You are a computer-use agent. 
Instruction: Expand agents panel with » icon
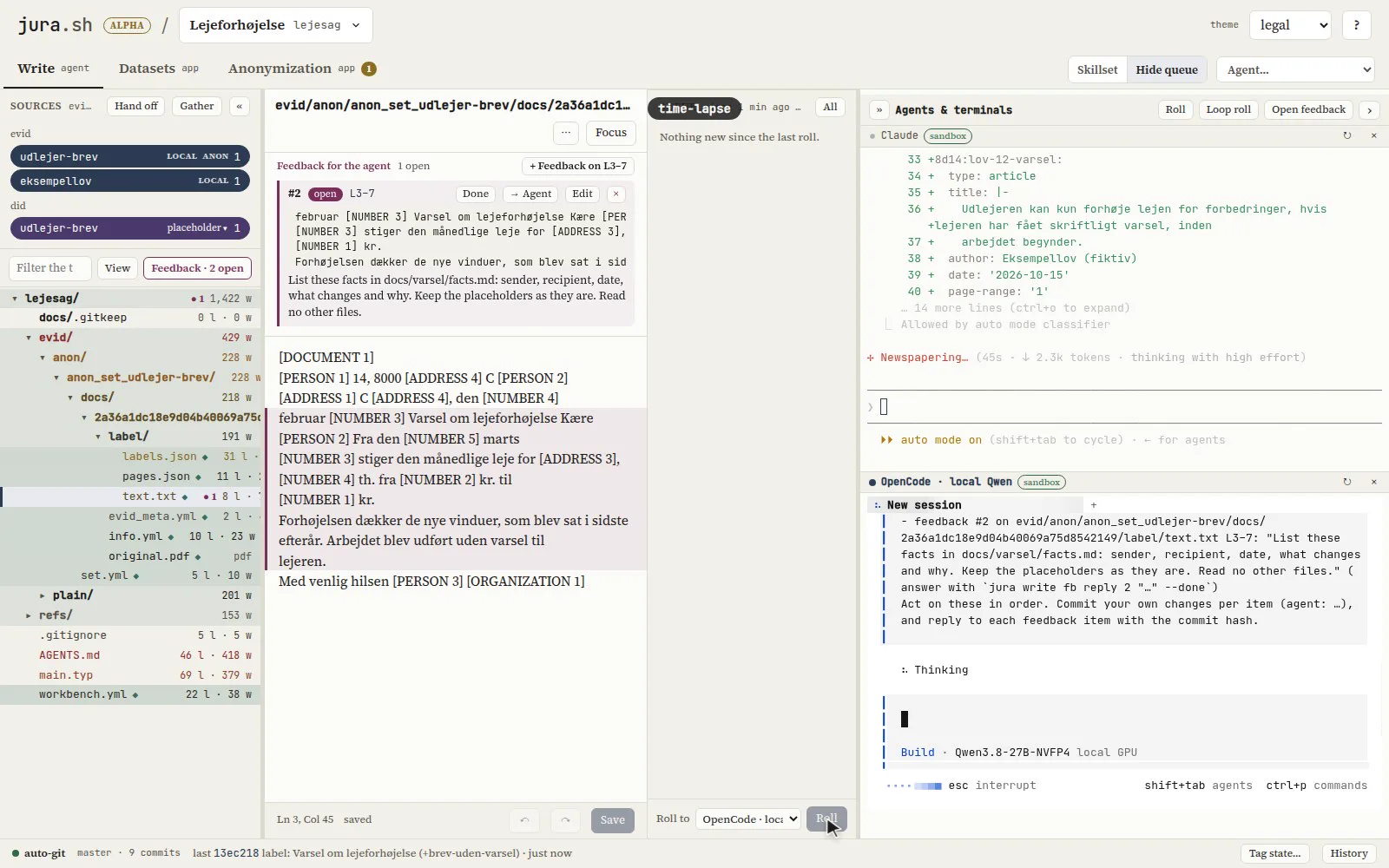(x=879, y=110)
